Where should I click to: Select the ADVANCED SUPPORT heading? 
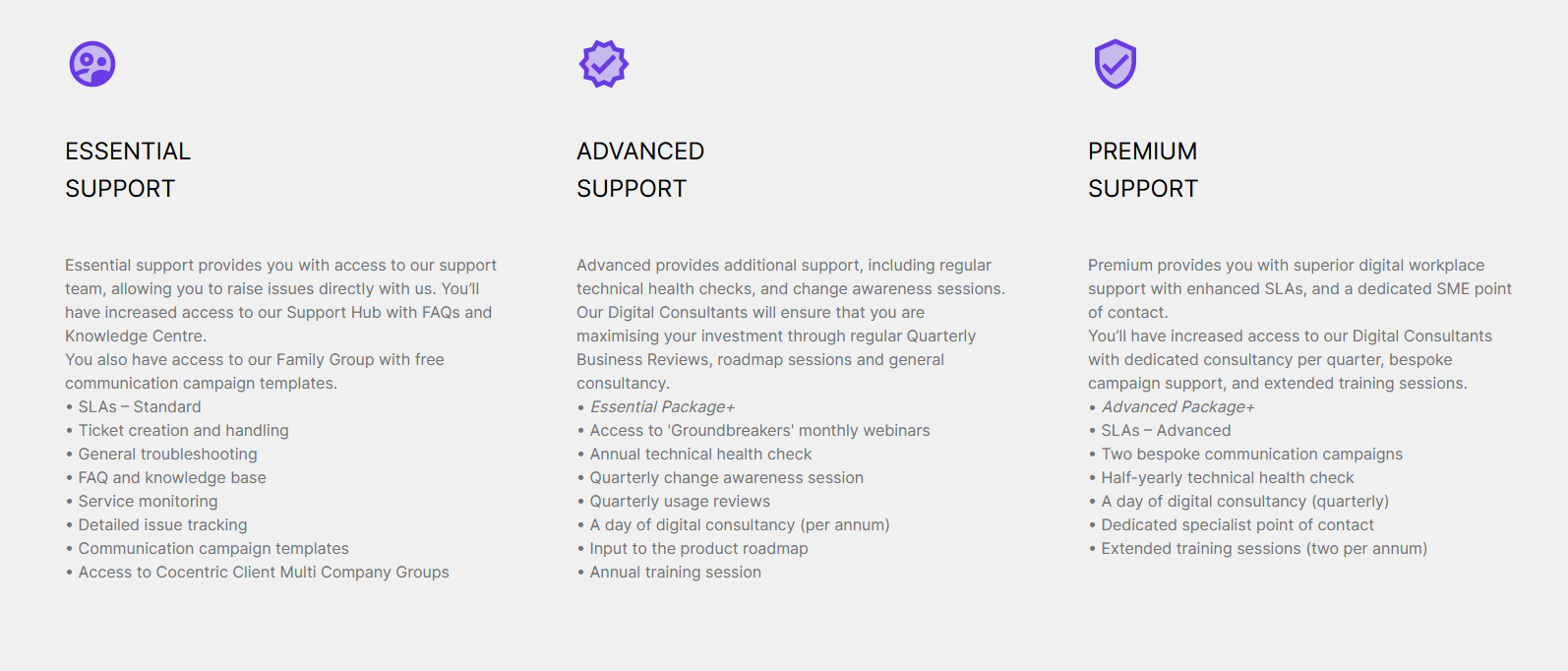[x=640, y=170]
